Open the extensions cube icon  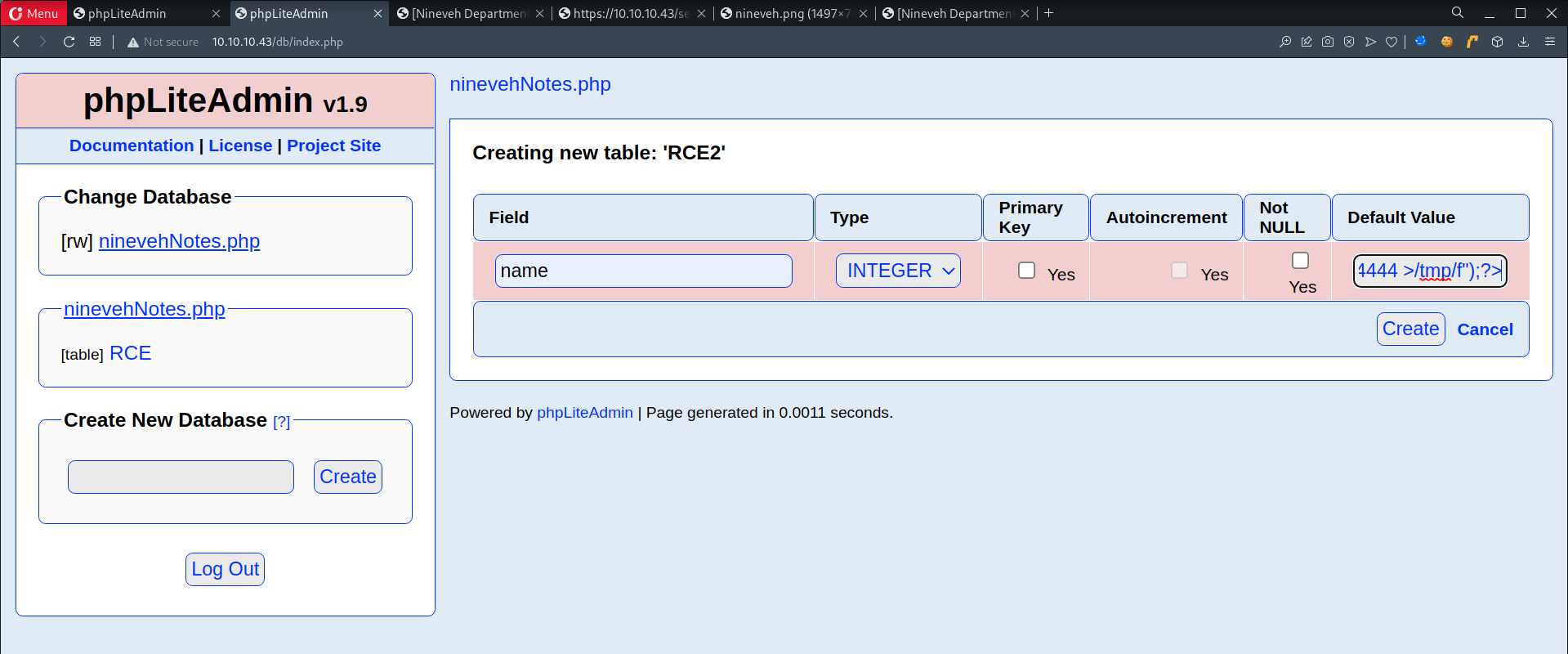1498,42
